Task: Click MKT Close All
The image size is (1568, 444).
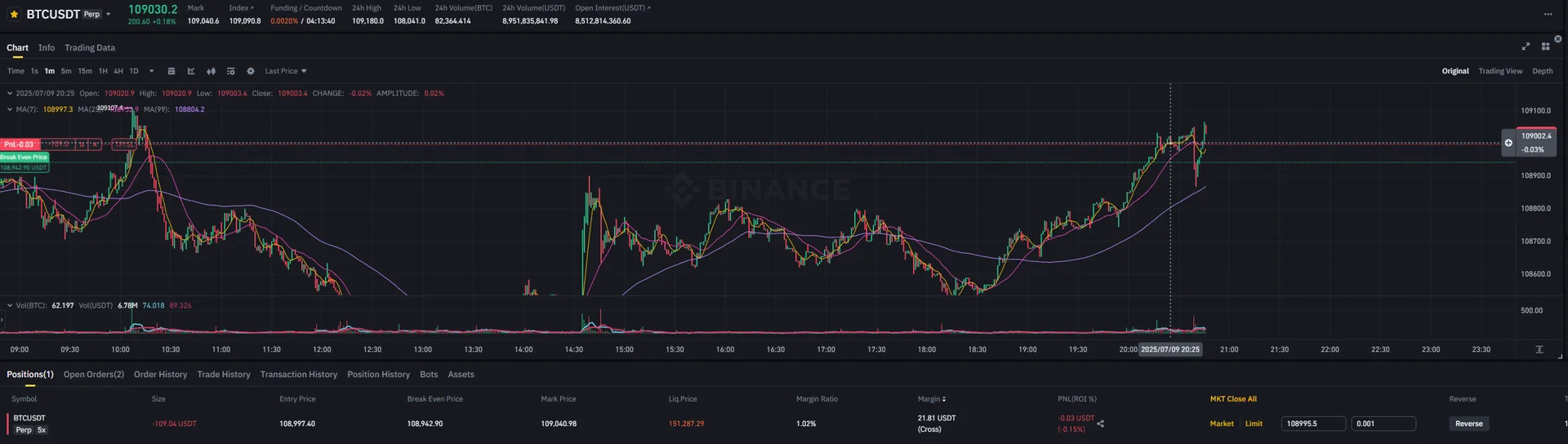Action: 1233,399
